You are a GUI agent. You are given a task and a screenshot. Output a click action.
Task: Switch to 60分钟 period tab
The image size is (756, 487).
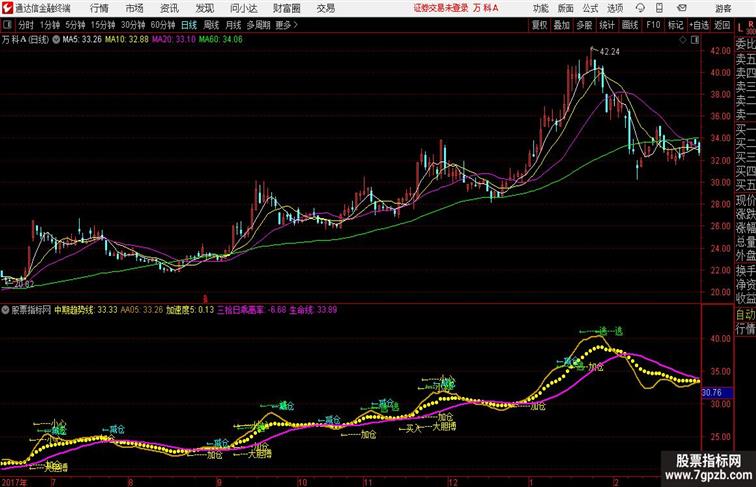[x=163, y=25]
